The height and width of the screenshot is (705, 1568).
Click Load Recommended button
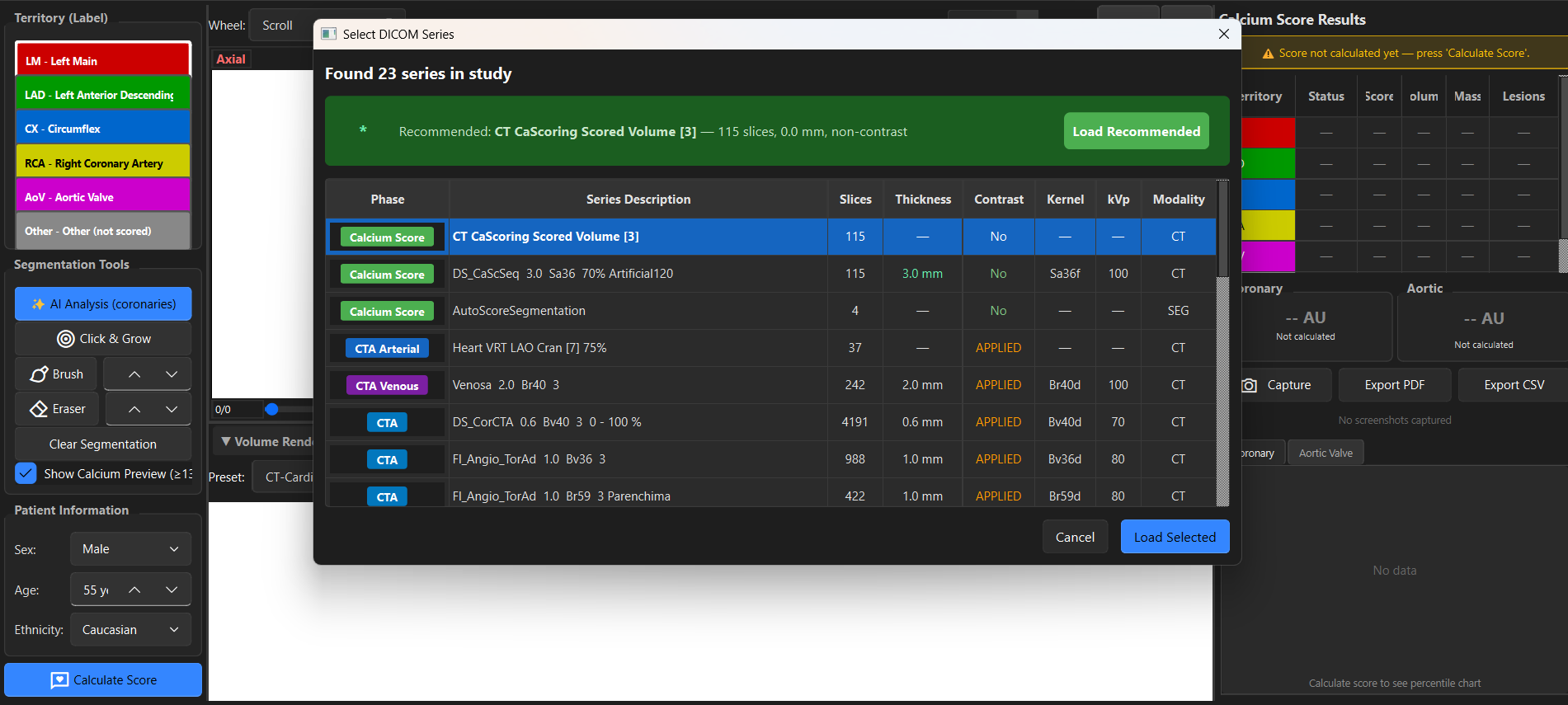1136,131
